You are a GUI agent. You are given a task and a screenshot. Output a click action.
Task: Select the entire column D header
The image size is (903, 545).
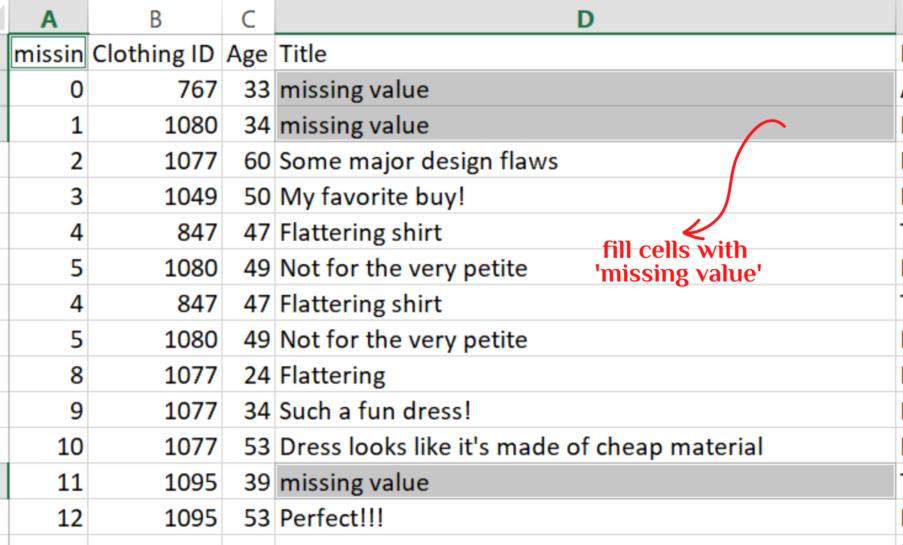pos(585,16)
